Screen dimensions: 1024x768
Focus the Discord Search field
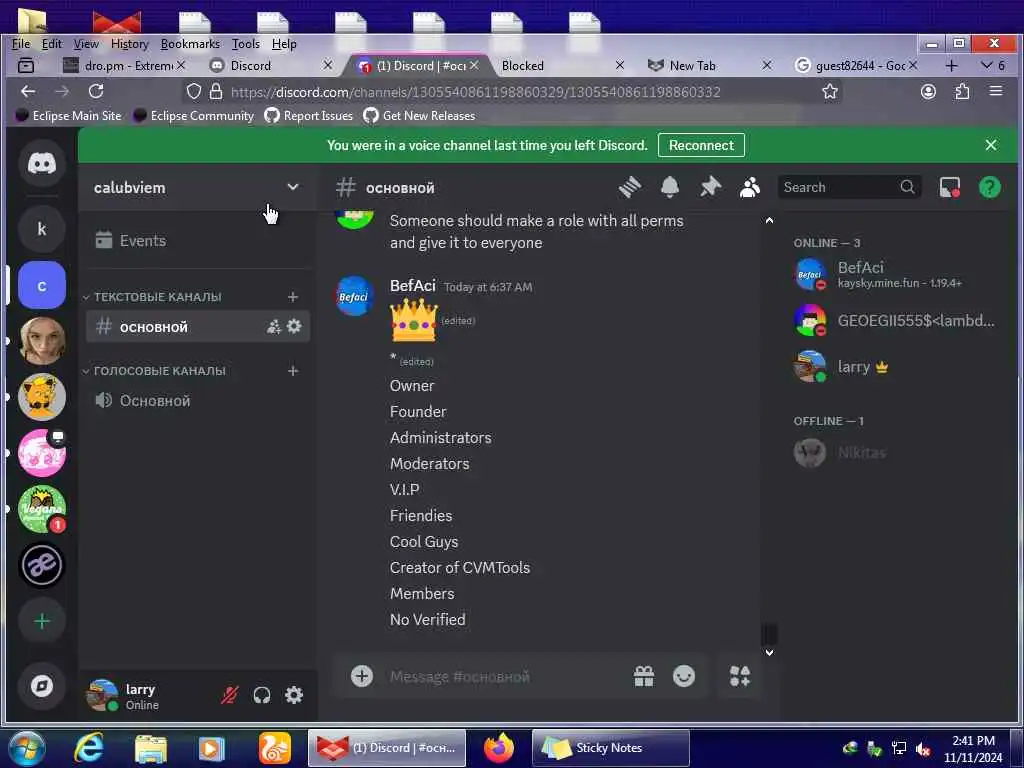point(849,187)
